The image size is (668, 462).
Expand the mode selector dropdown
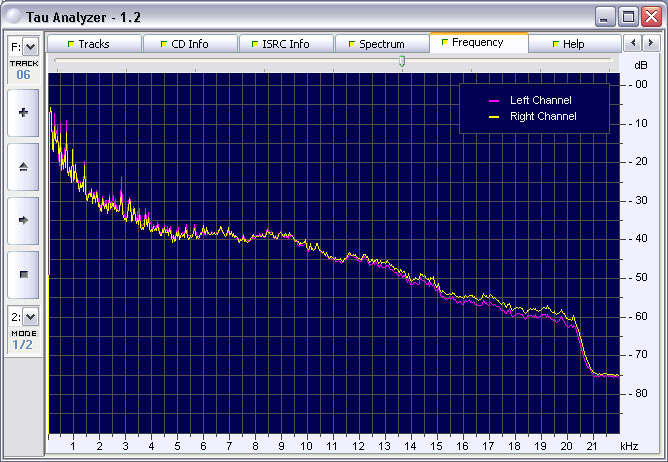(30, 316)
